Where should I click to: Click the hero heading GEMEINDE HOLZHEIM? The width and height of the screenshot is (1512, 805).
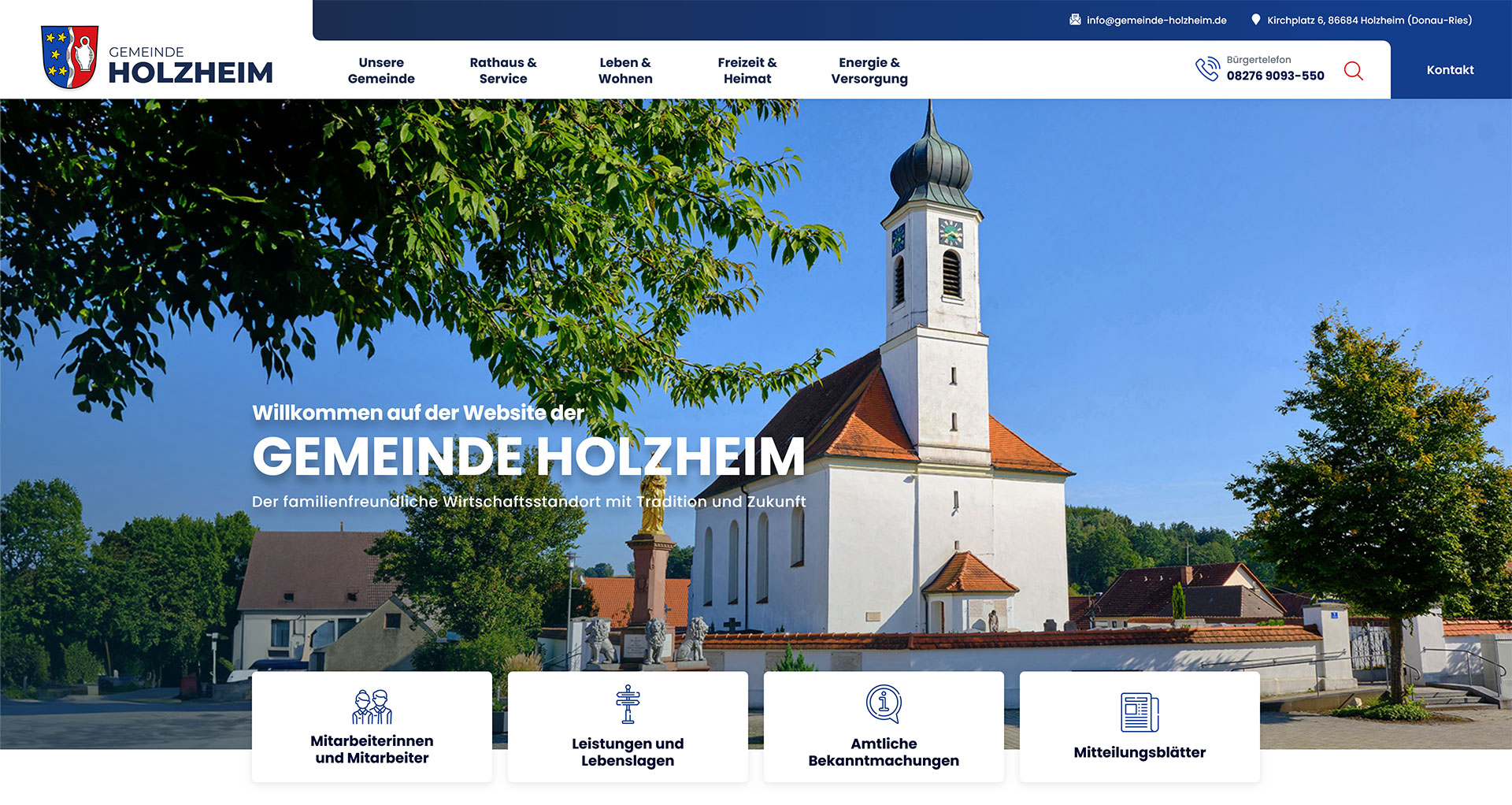coord(528,456)
